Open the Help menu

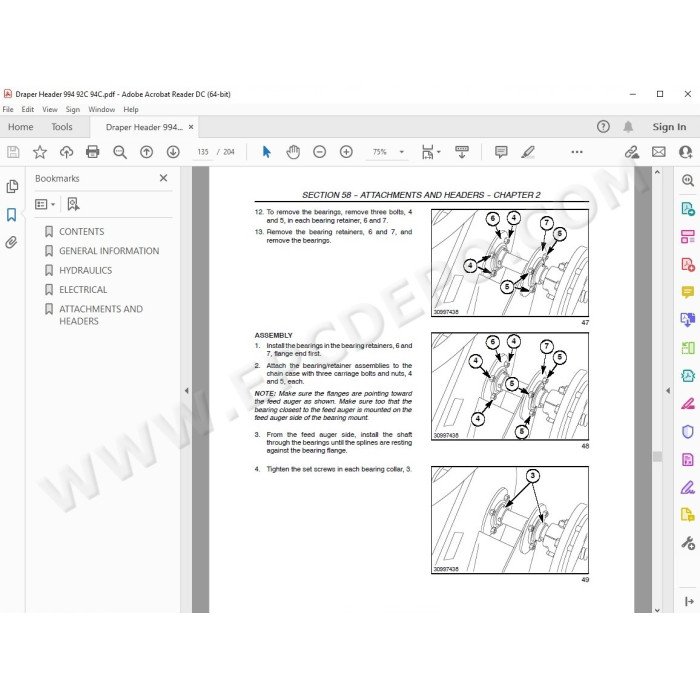(131, 109)
